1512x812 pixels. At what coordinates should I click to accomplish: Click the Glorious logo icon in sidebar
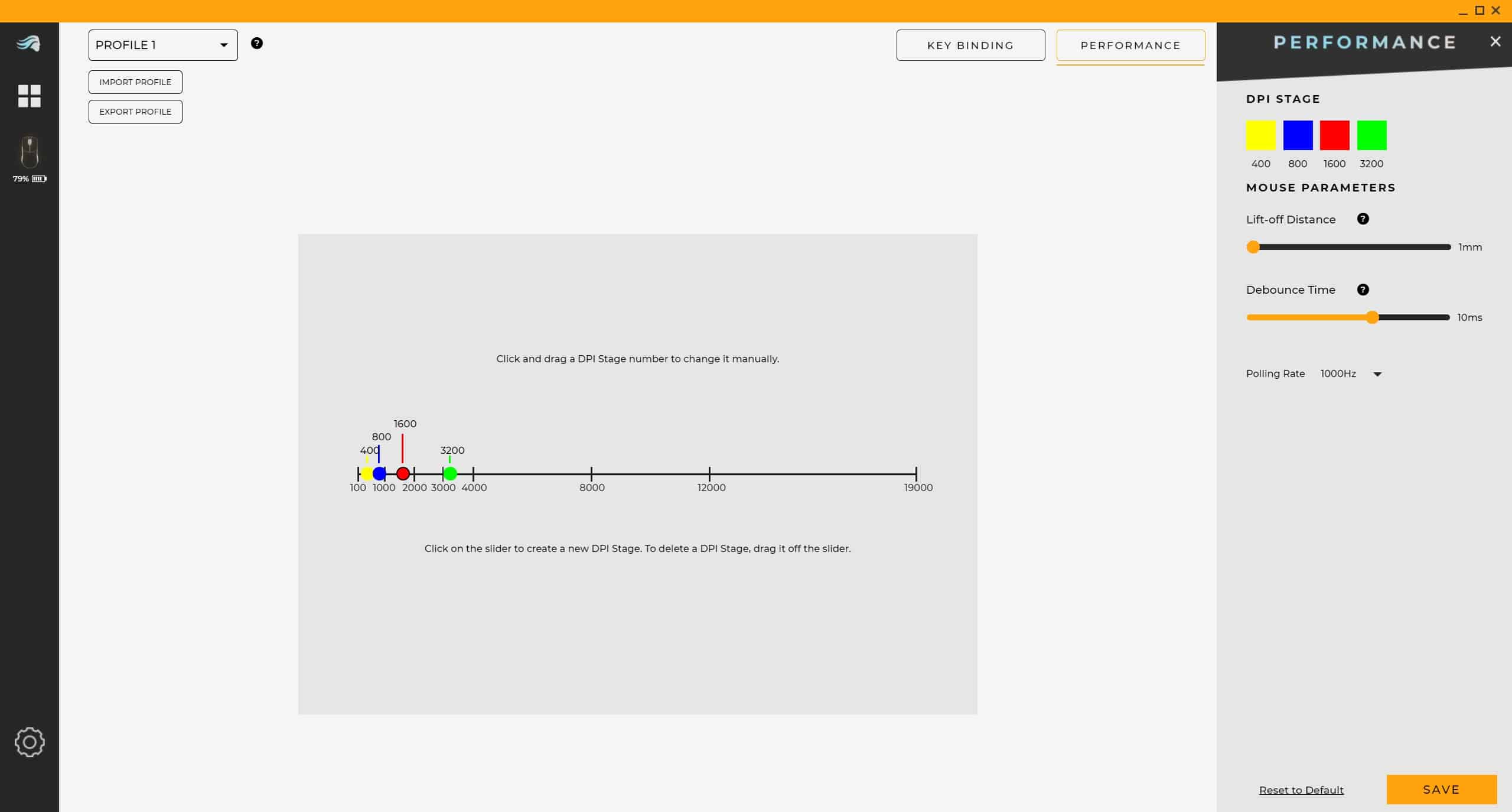click(x=28, y=43)
